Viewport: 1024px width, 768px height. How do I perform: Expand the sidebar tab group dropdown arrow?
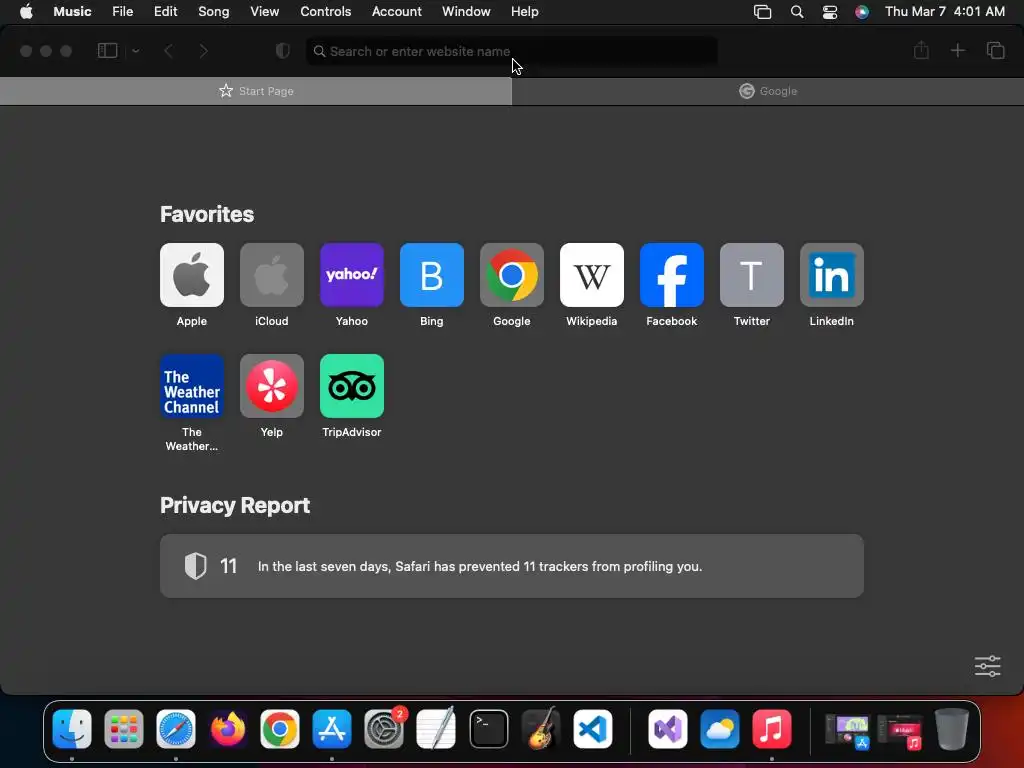click(x=136, y=51)
